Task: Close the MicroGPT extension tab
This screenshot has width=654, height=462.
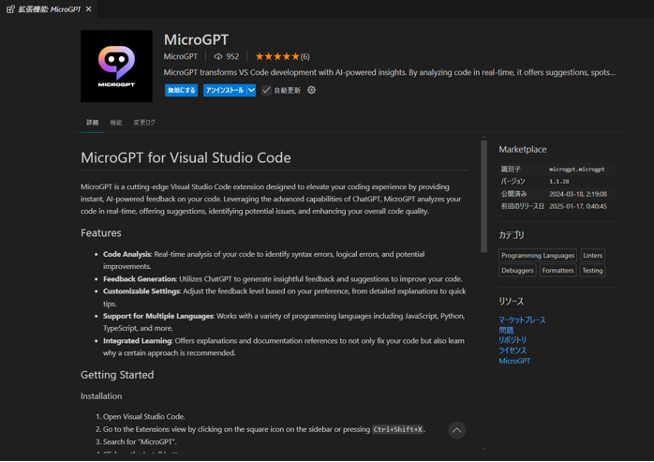Action: click(x=88, y=9)
